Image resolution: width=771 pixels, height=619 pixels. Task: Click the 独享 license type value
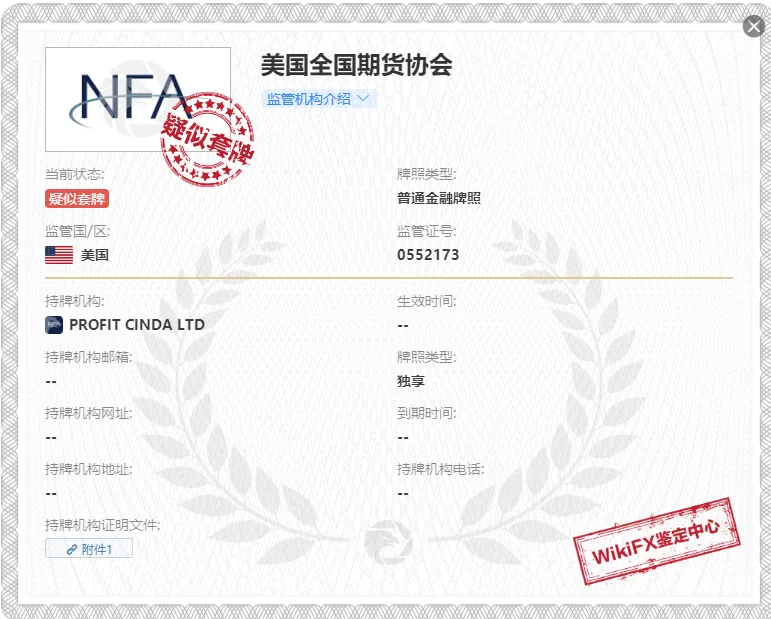point(411,381)
